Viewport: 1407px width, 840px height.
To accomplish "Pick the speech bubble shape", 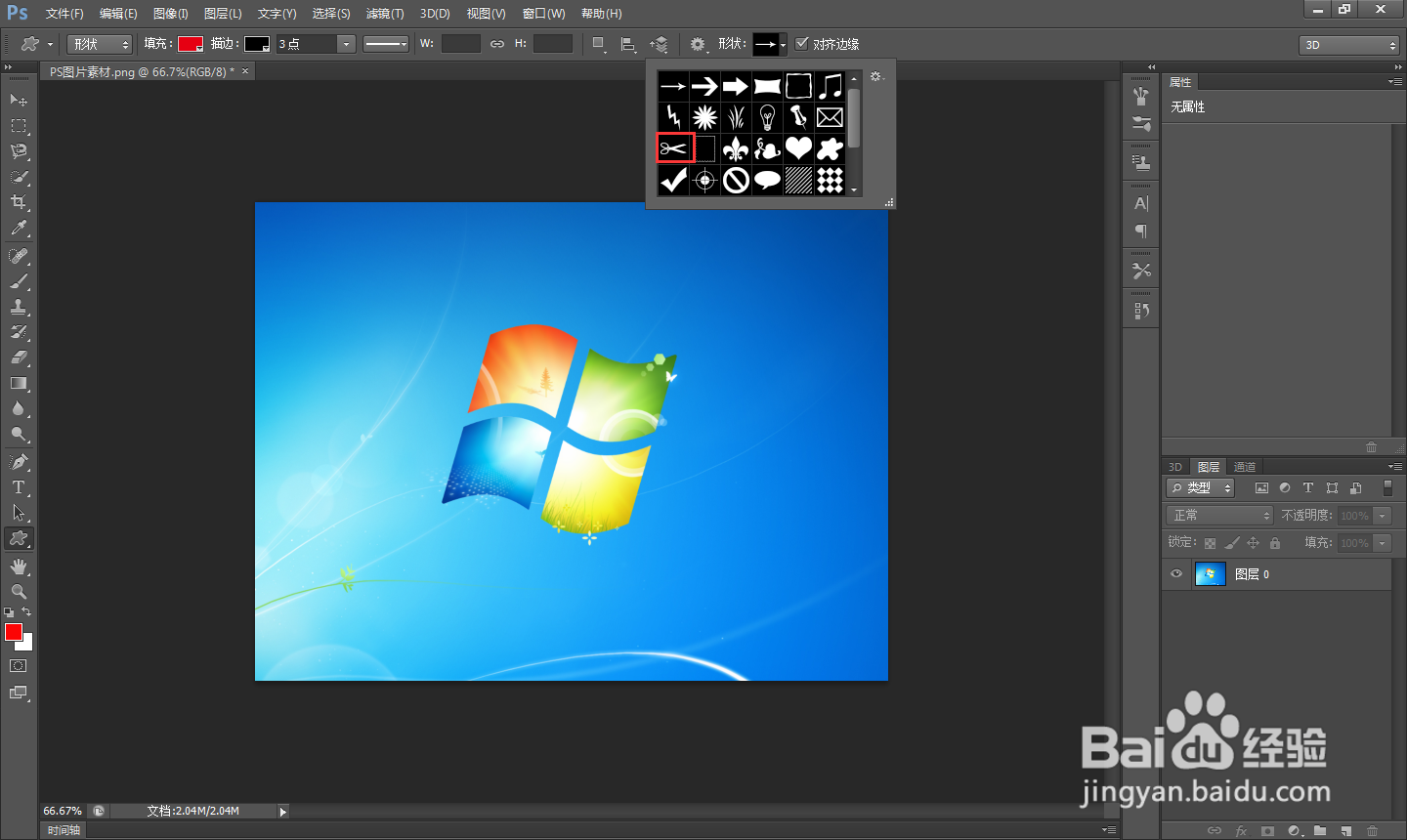I will (767, 180).
